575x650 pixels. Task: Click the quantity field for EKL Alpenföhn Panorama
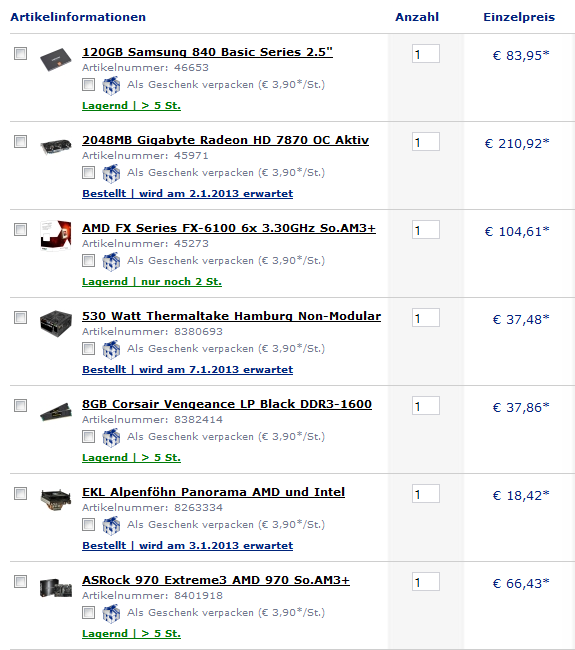point(426,494)
